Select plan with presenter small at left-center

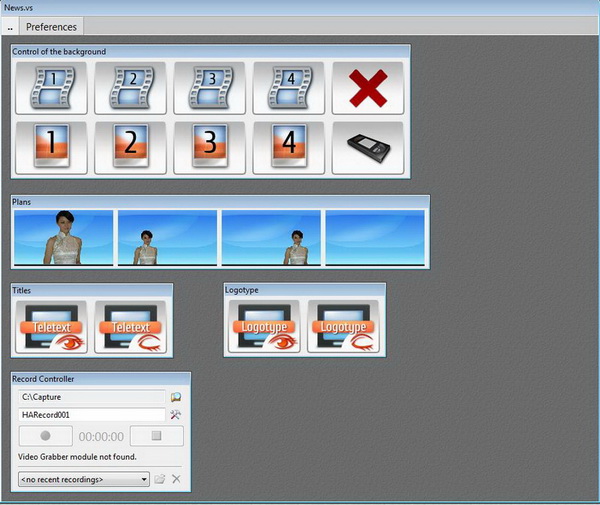(168, 238)
